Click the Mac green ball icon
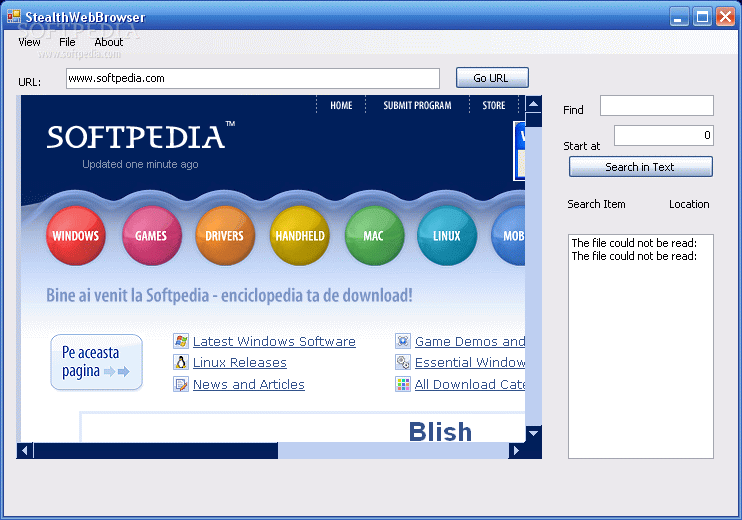This screenshot has height=520, width=742. [x=374, y=235]
